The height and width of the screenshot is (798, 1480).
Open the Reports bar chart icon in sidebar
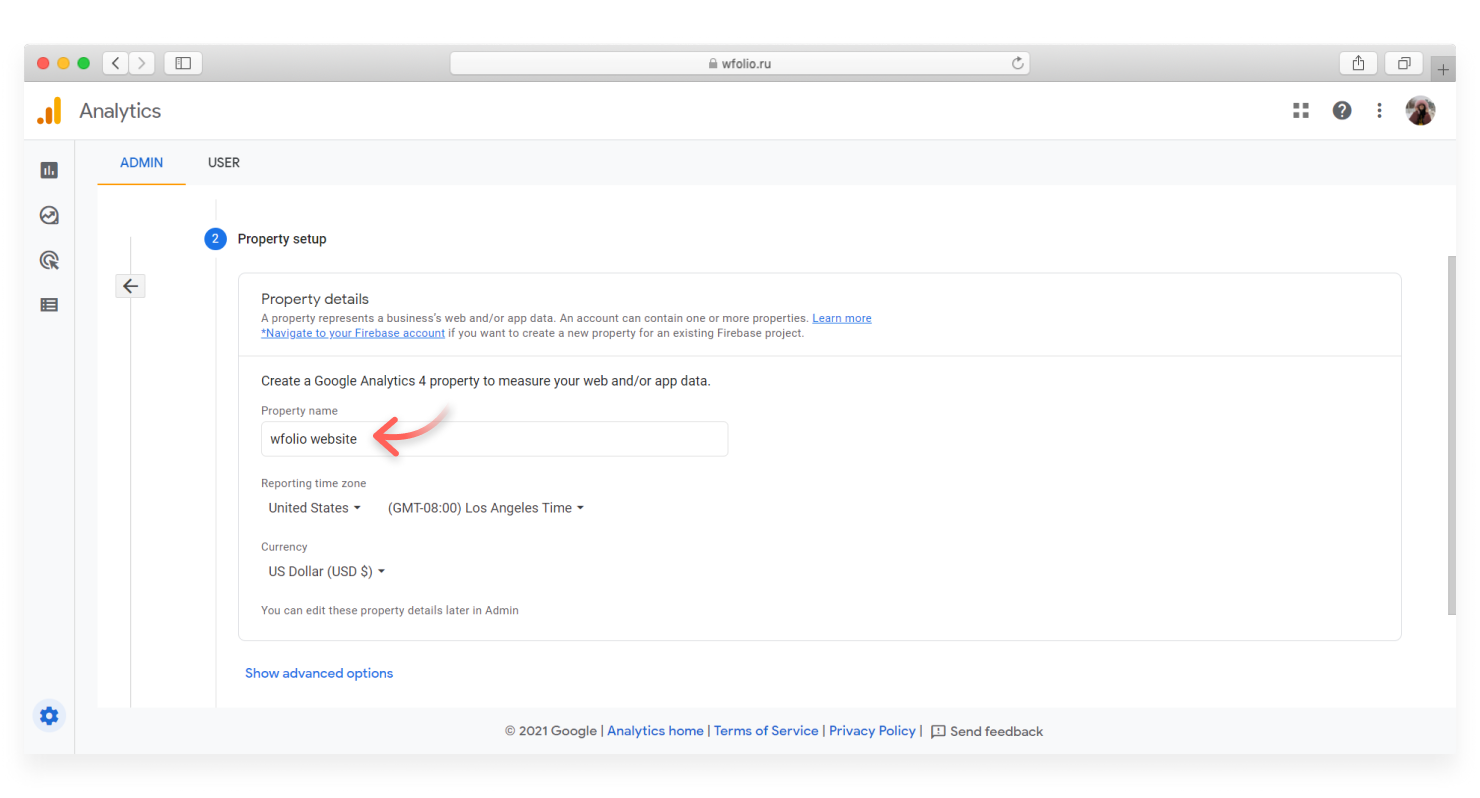pos(49,170)
